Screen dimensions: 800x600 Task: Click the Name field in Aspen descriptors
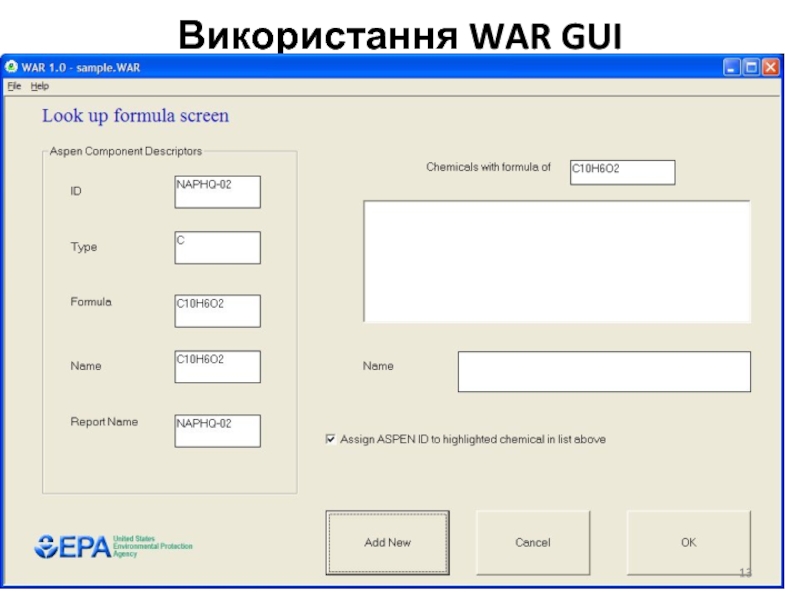pyautogui.click(x=218, y=366)
